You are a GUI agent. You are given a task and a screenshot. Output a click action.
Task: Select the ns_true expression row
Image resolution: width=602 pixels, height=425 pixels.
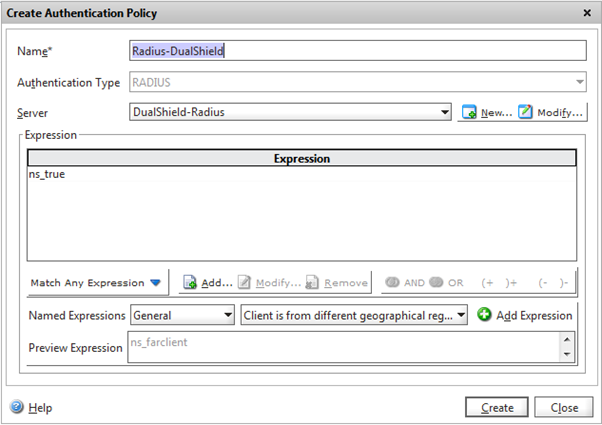click(300, 174)
